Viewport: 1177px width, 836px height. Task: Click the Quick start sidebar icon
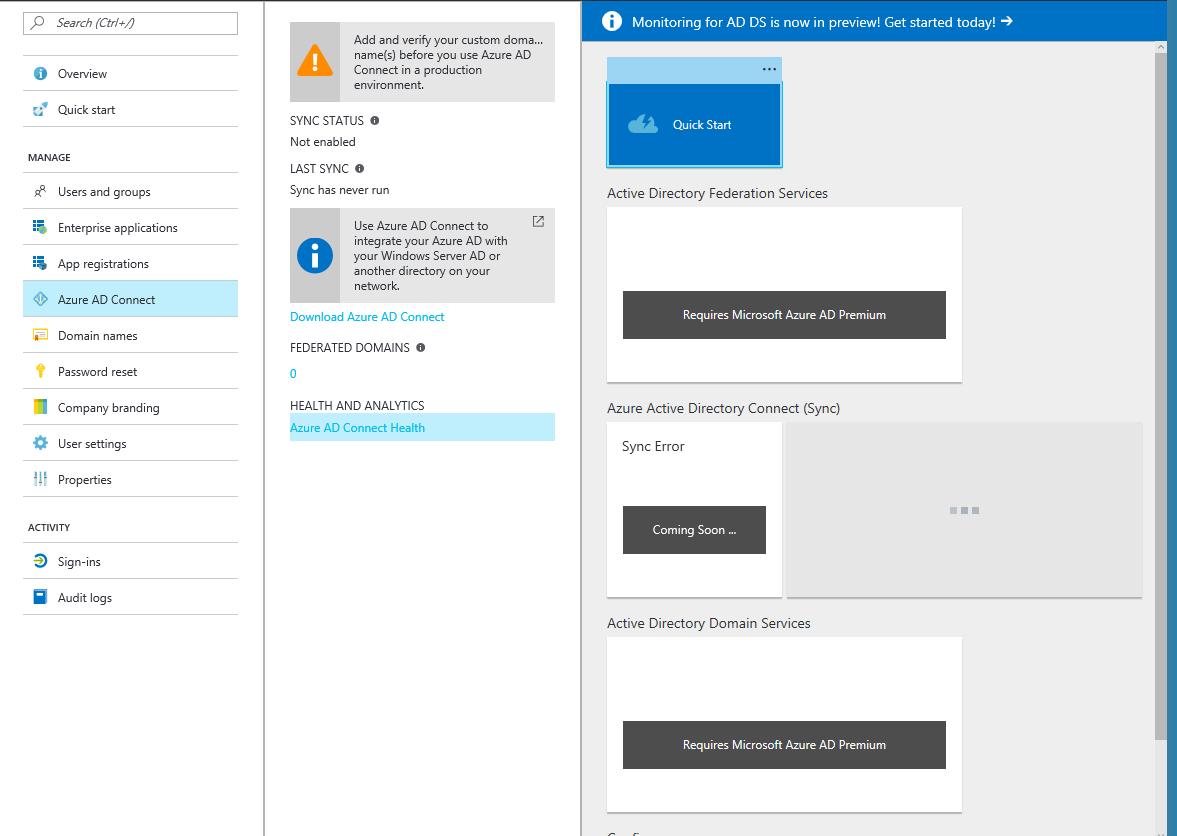(40, 110)
